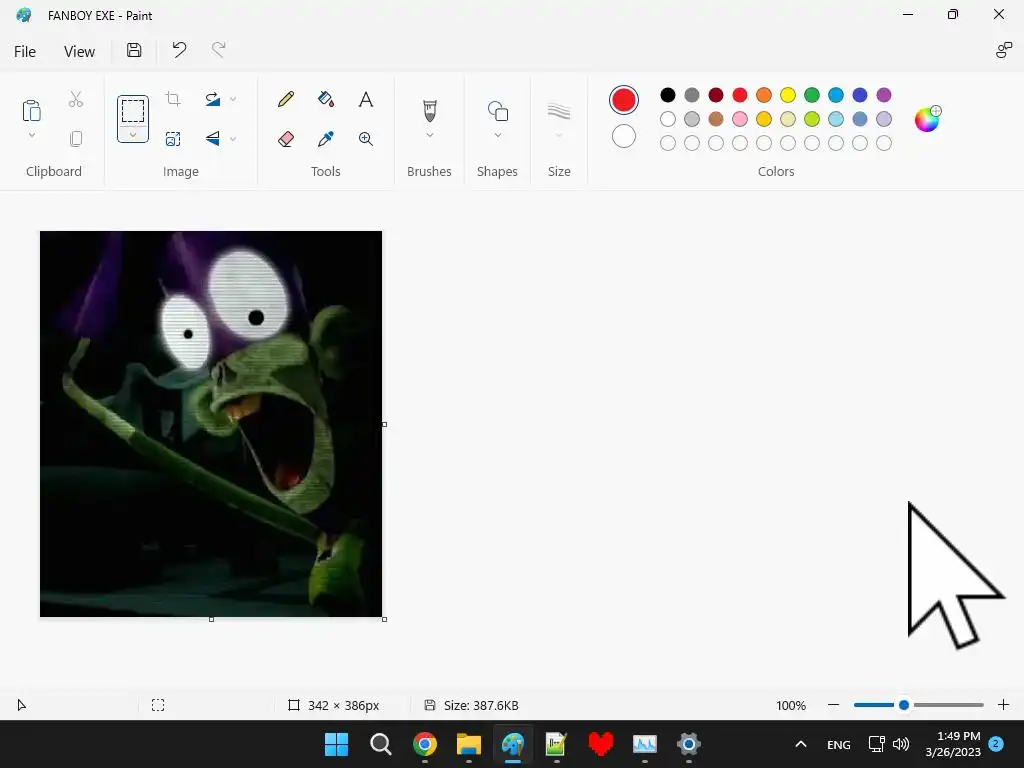Screen dimensions: 1024x768
Task: Open the Edit colors wheel
Action: point(927,119)
